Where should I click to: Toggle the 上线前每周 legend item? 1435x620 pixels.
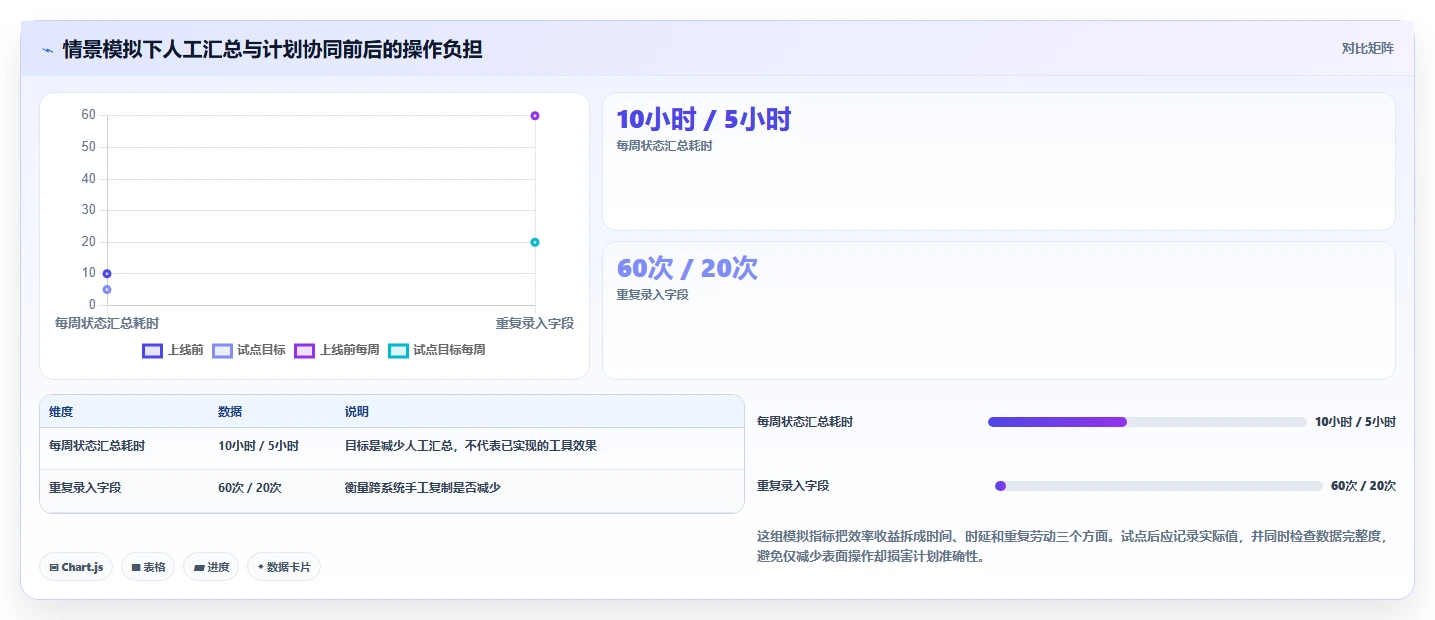[337, 350]
